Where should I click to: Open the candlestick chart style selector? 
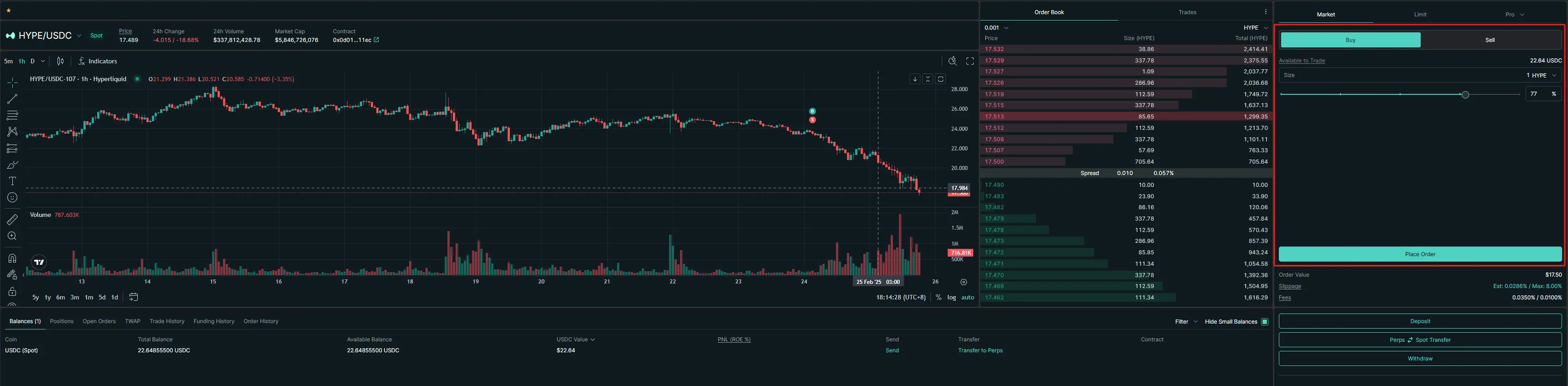(60, 61)
